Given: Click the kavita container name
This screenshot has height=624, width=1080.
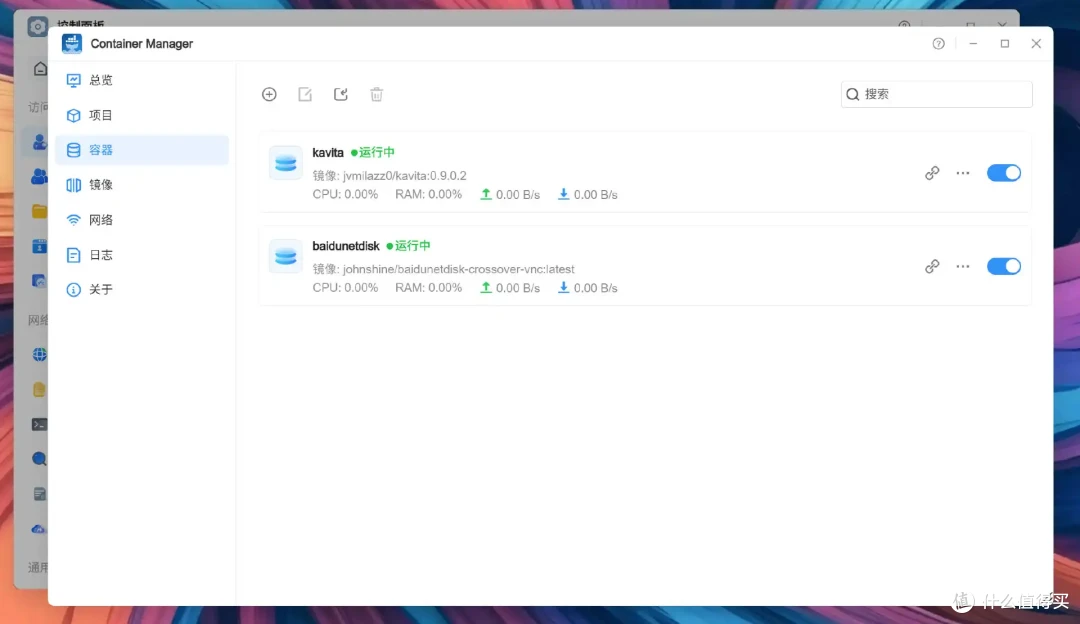Looking at the screenshot, I should click(x=328, y=152).
